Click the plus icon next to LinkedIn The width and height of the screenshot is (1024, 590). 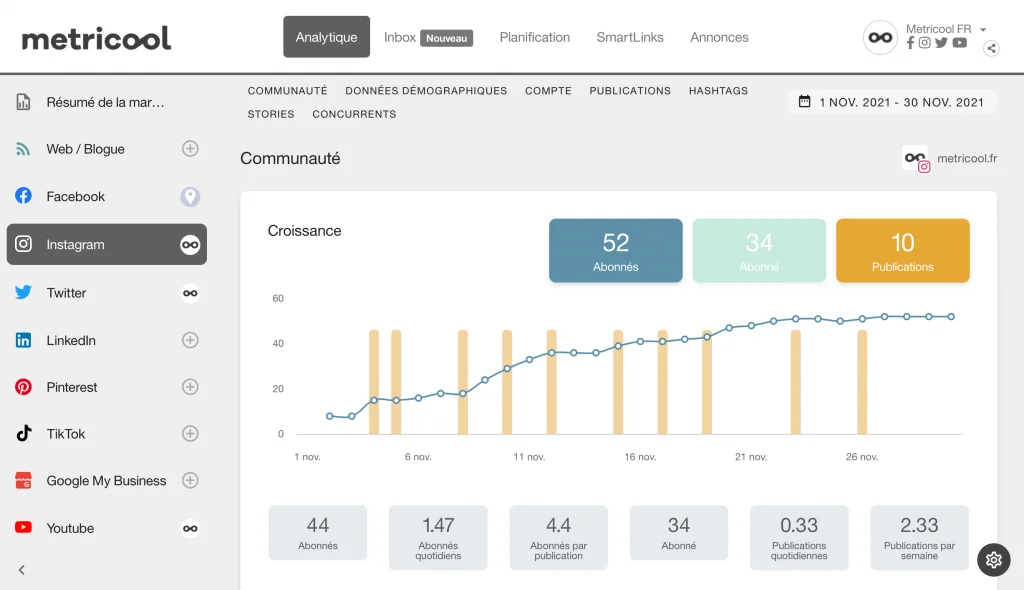click(190, 340)
